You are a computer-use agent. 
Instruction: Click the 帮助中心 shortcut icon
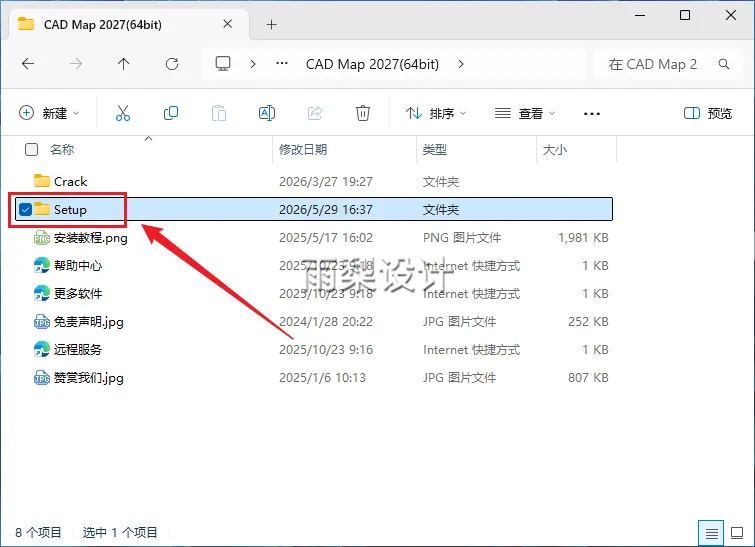(x=42, y=265)
